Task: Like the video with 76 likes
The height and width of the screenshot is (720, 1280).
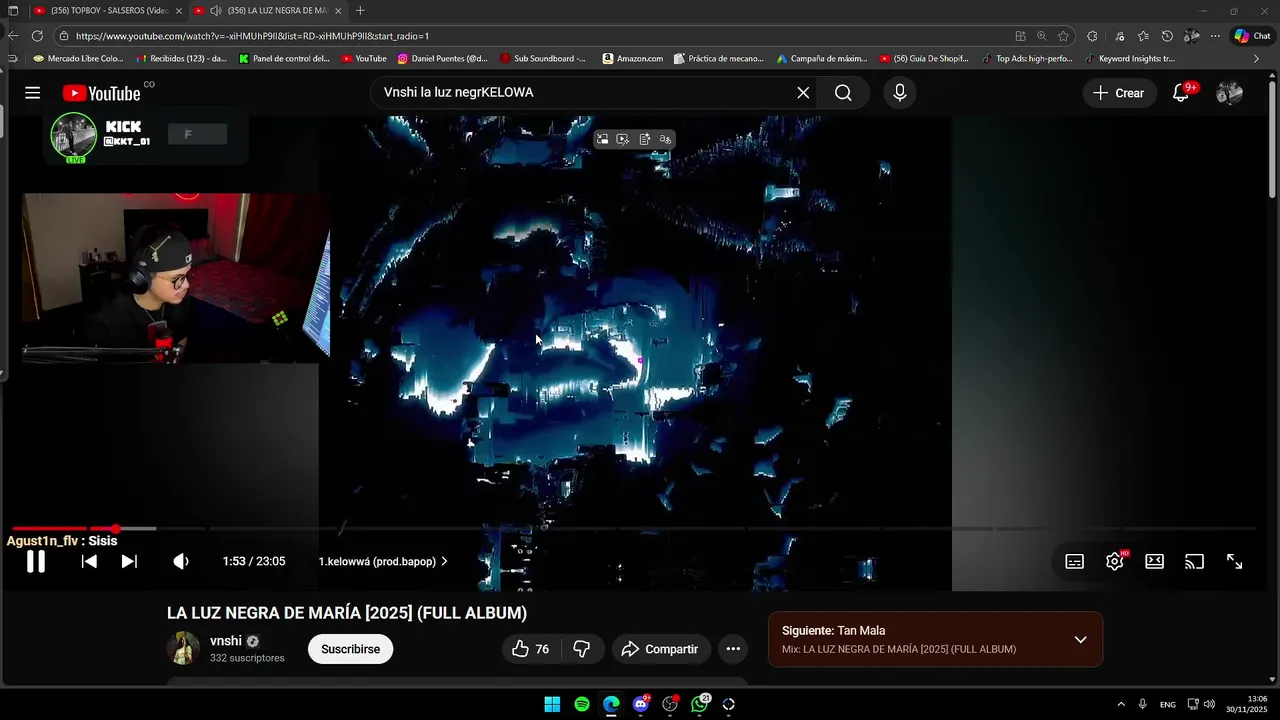Action: (x=531, y=649)
